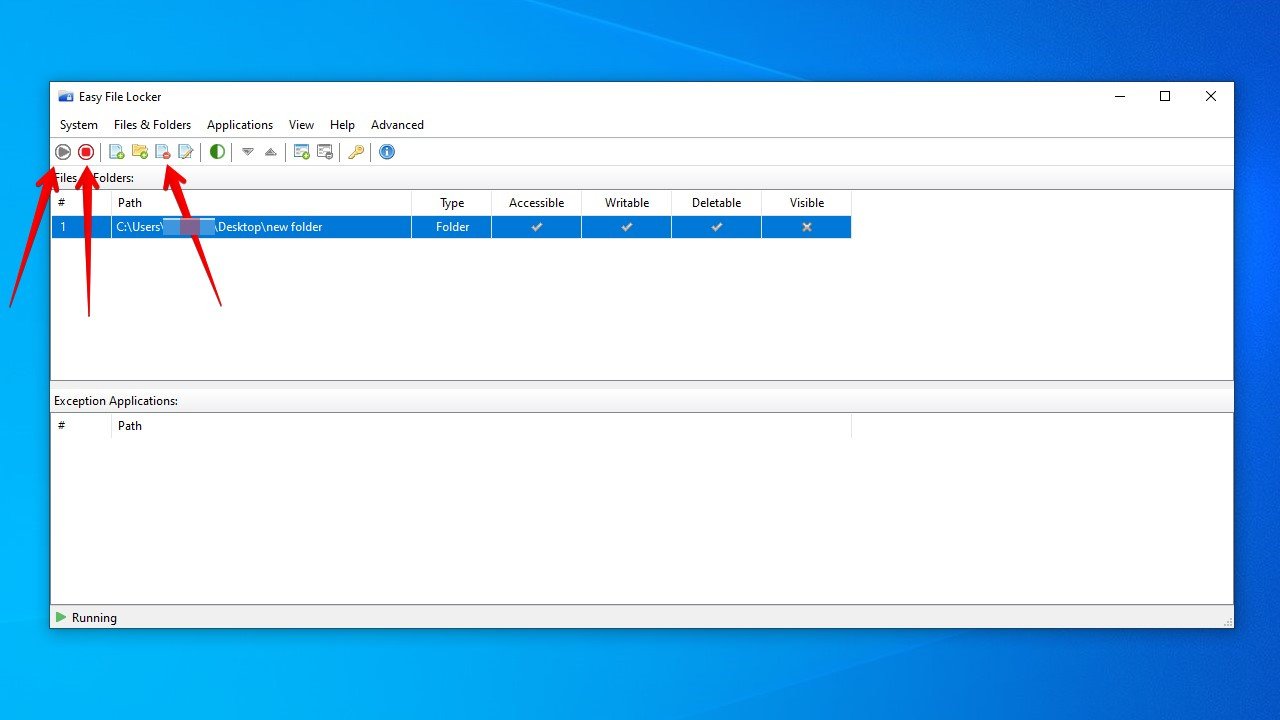
Task: Toggle Deletable check for new folder row
Action: [x=717, y=227]
